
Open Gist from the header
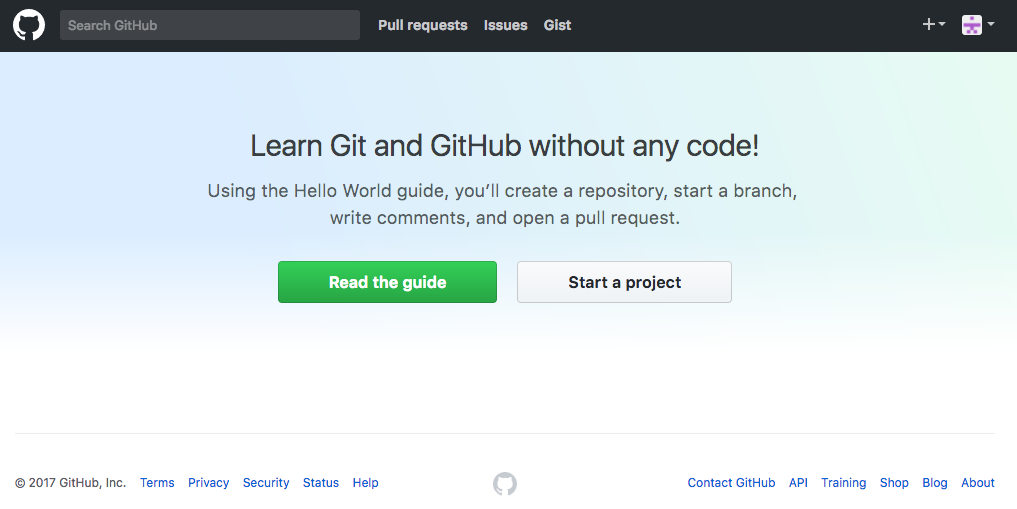557,25
